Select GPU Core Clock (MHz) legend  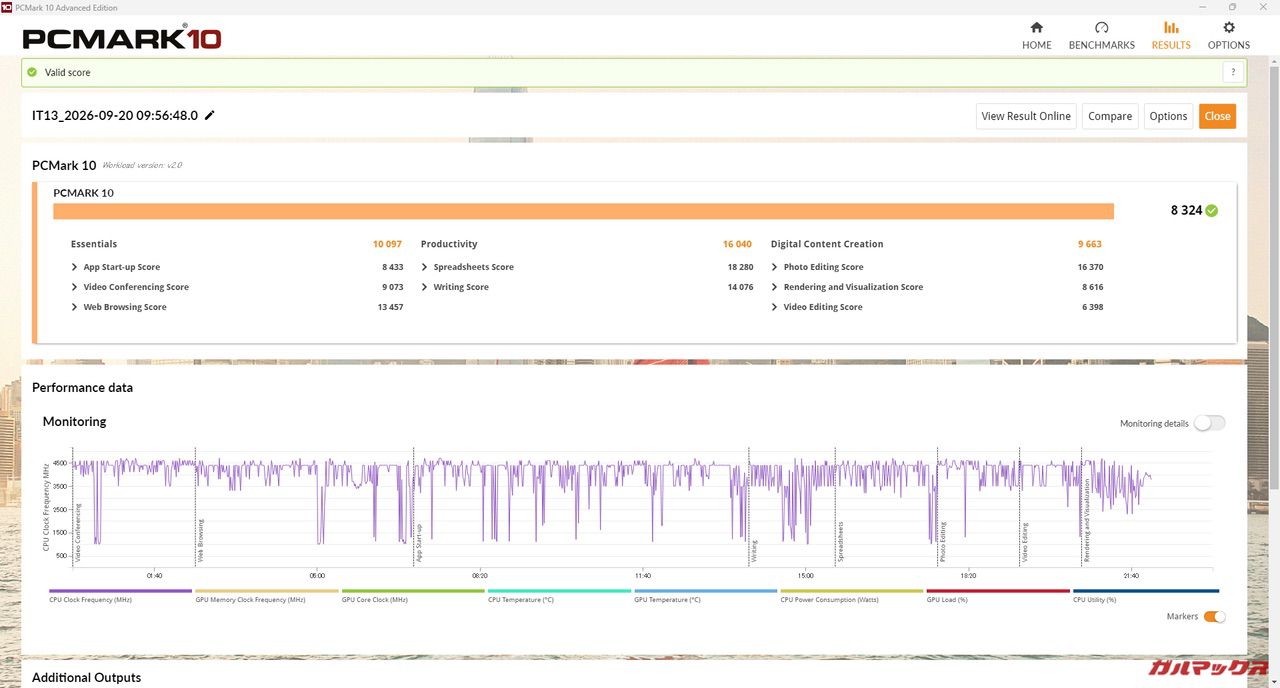413,595
